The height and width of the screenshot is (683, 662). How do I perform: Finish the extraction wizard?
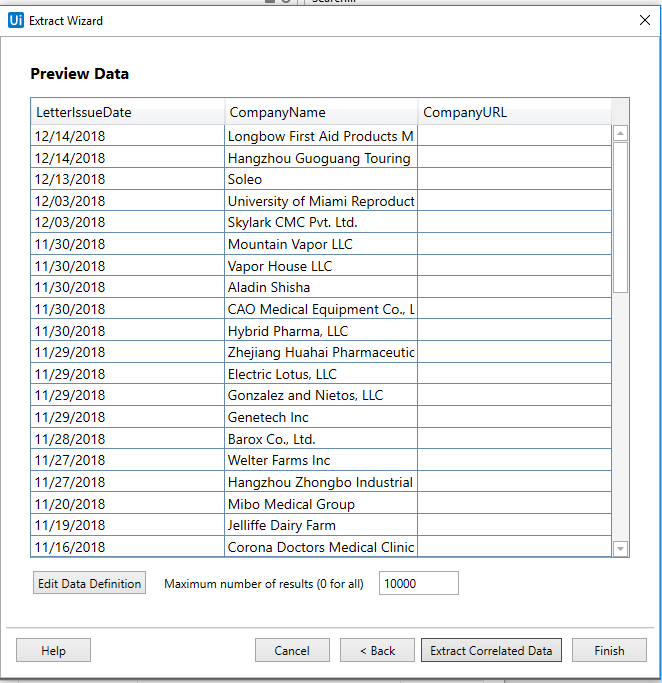pos(609,650)
